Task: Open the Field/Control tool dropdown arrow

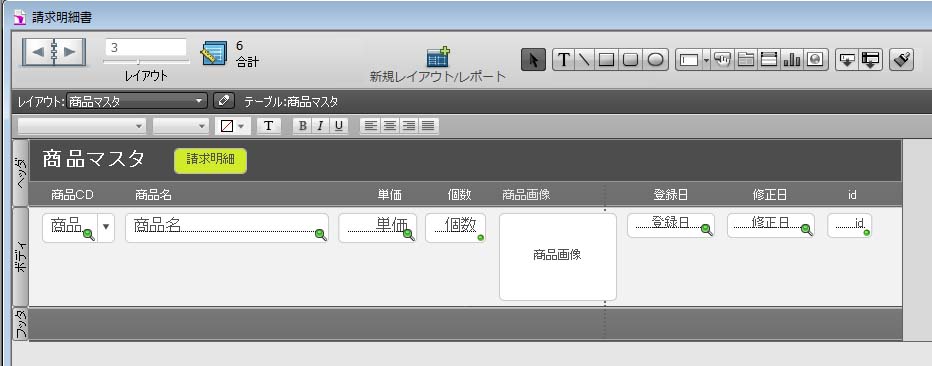Action: tap(706, 59)
